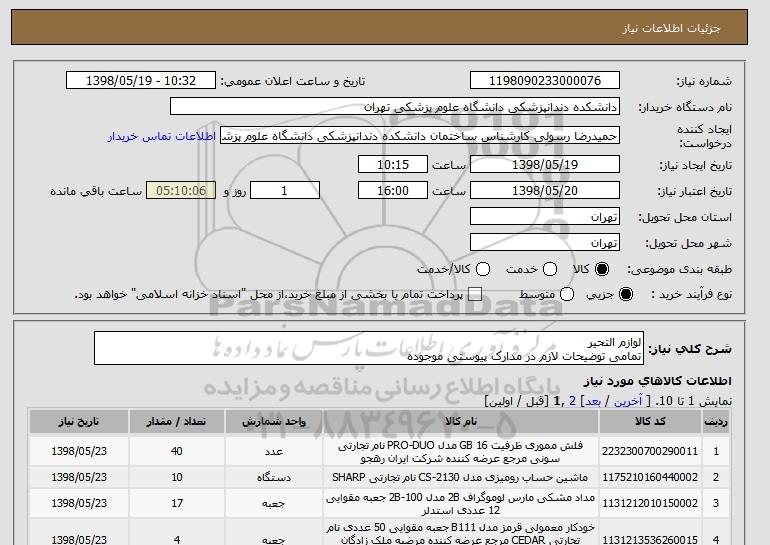Image resolution: width=770 pixels, height=545 pixels.
Task: Click product code 2232300700290011
Action: (650, 451)
